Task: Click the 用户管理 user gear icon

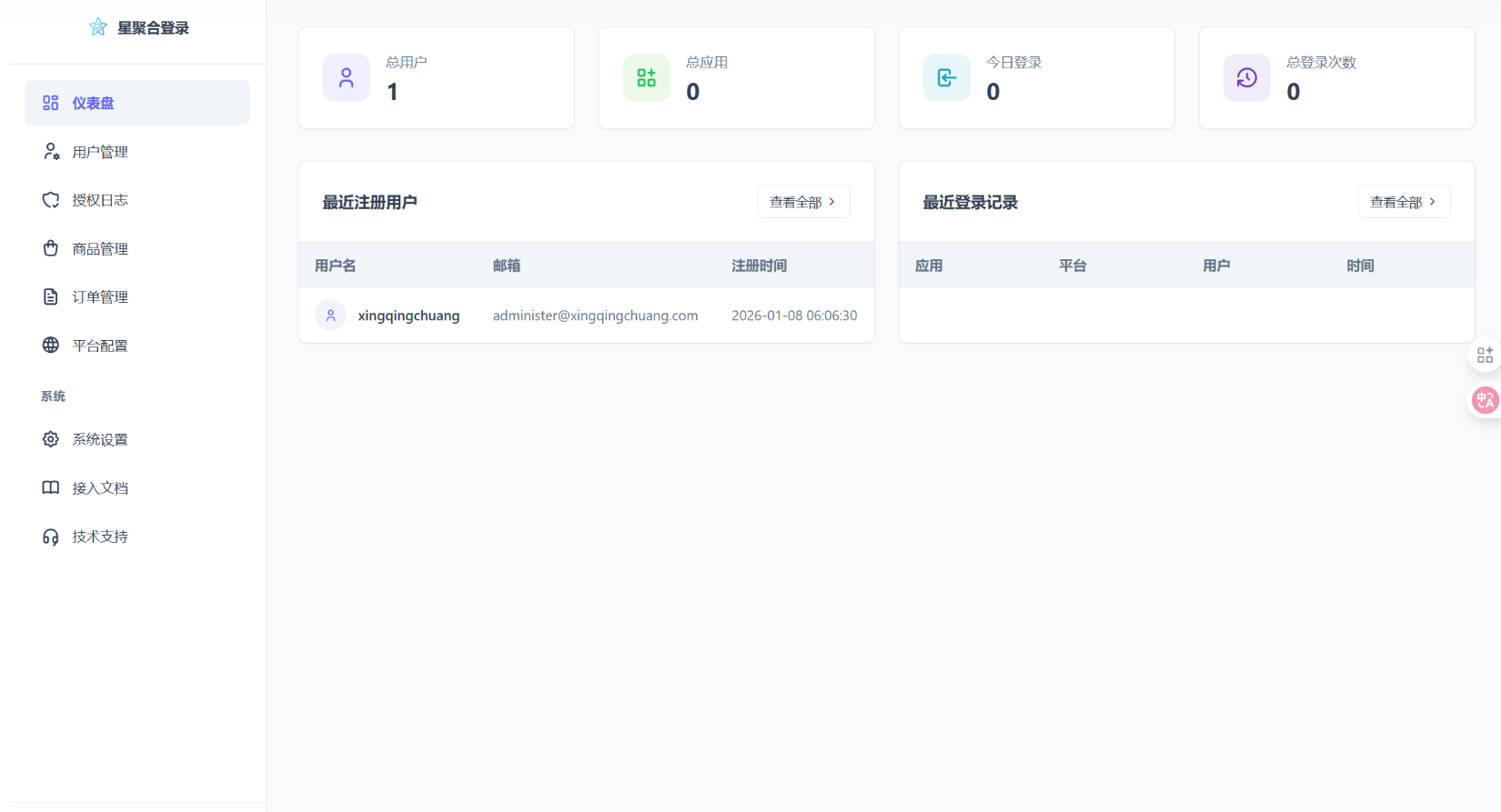Action: click(51, 152)
